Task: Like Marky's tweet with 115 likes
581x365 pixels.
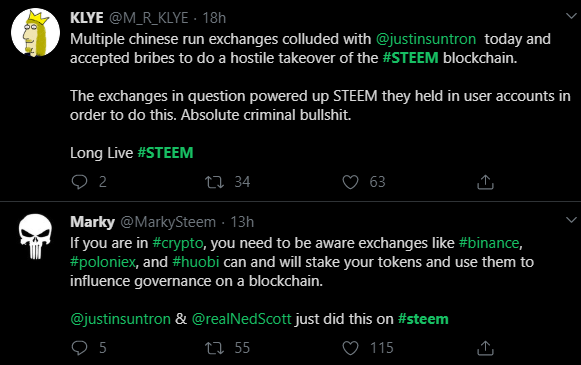Action: 350,348
